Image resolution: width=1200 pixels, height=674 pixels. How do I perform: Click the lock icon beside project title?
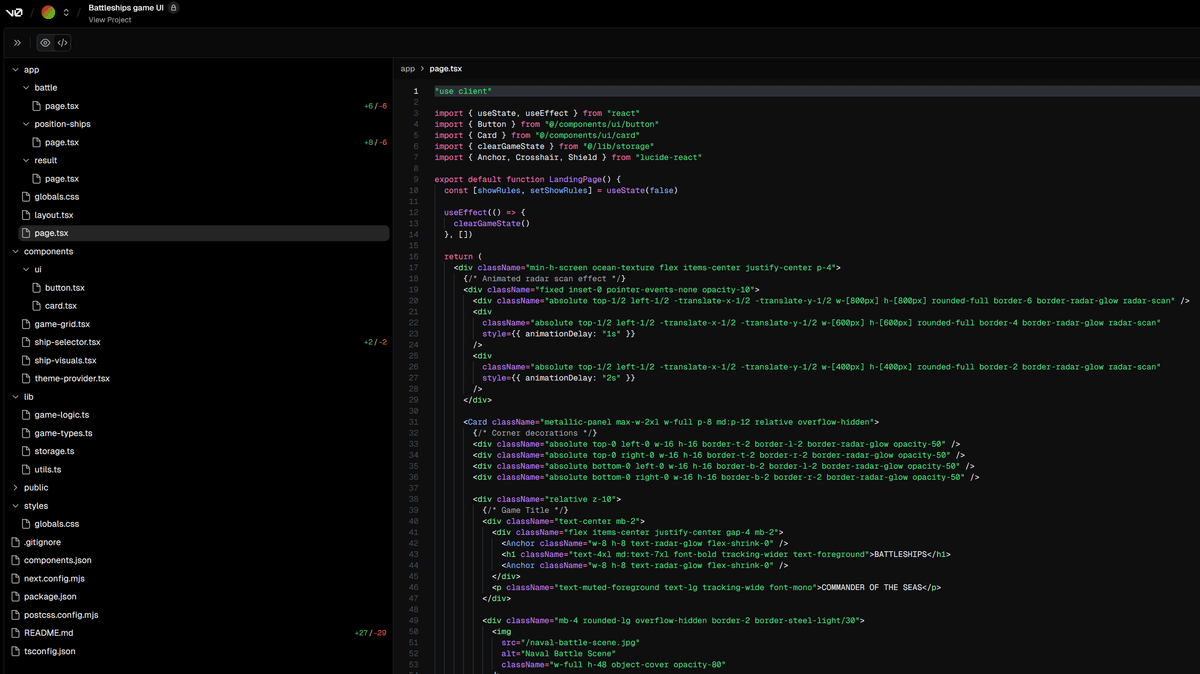pos(174,7)
